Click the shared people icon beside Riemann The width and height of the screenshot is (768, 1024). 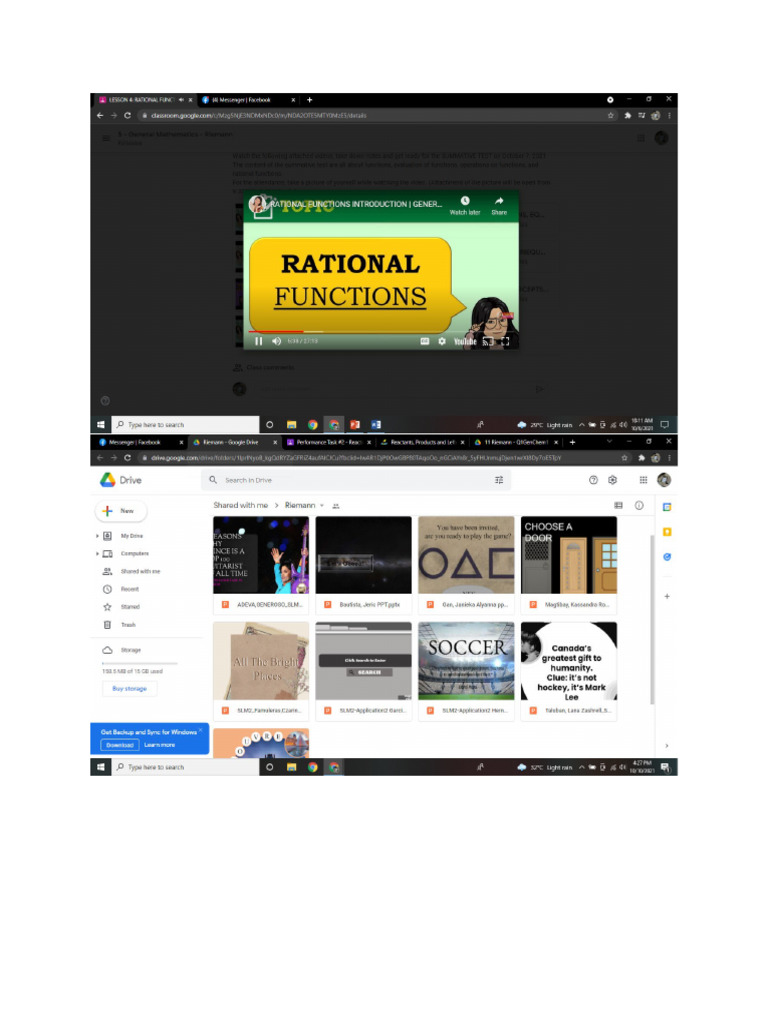[x=336, y=506]
